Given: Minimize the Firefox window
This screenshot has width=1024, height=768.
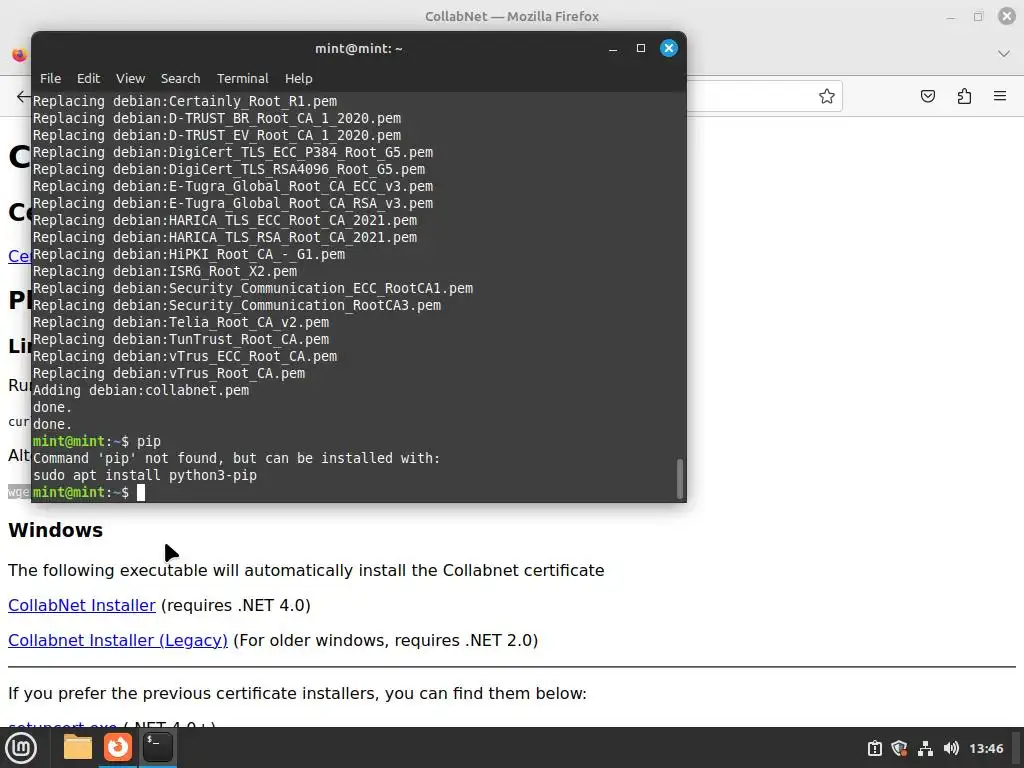Looking at the screenshot, I should click(951, 17).
